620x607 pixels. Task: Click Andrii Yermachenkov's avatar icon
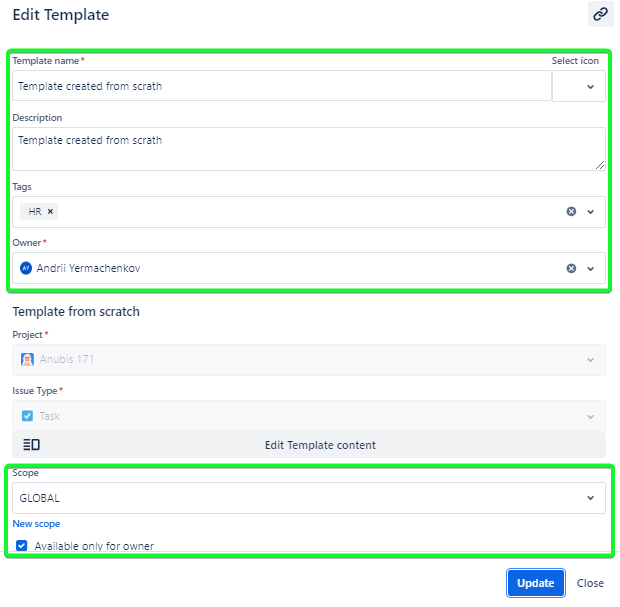coord(26,268)
